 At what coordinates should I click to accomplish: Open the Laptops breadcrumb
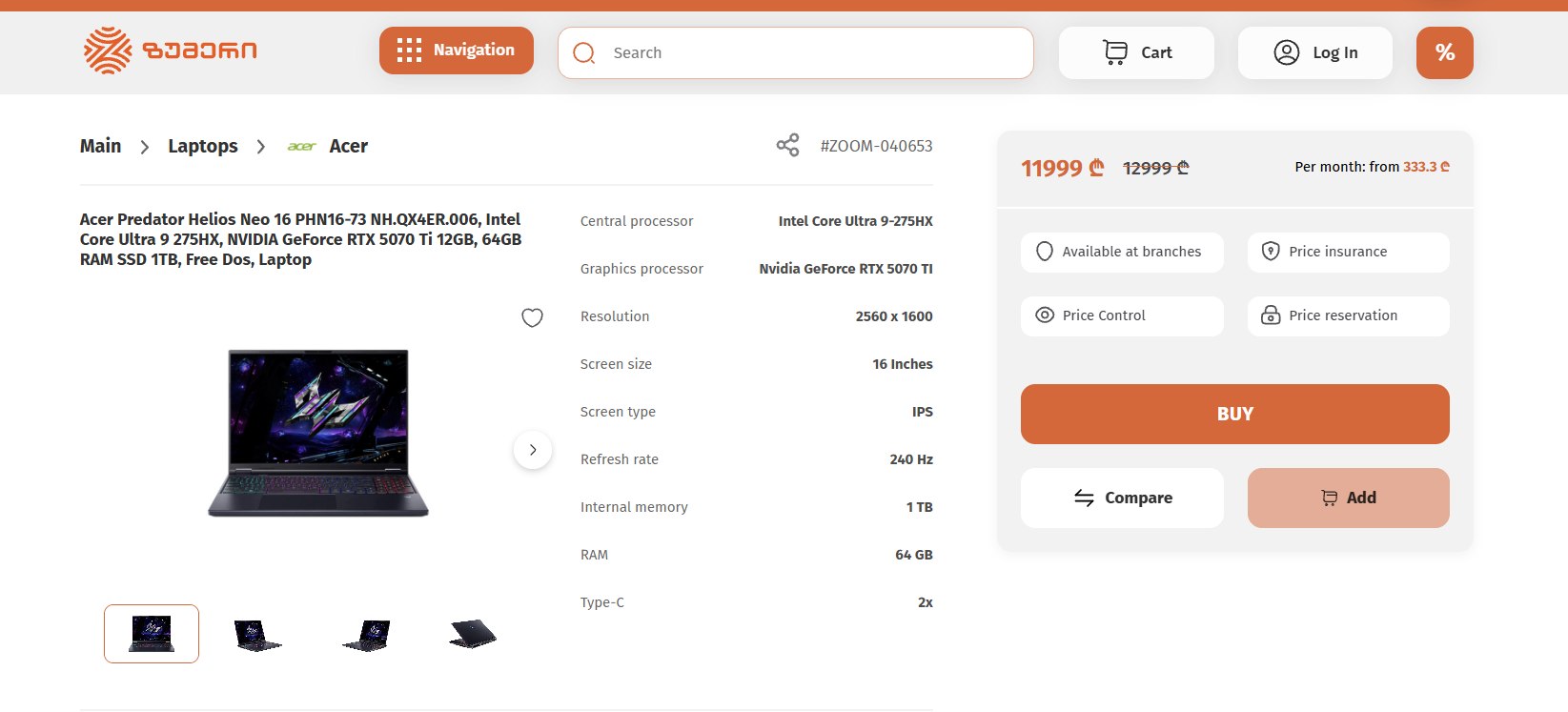(203, 146)
